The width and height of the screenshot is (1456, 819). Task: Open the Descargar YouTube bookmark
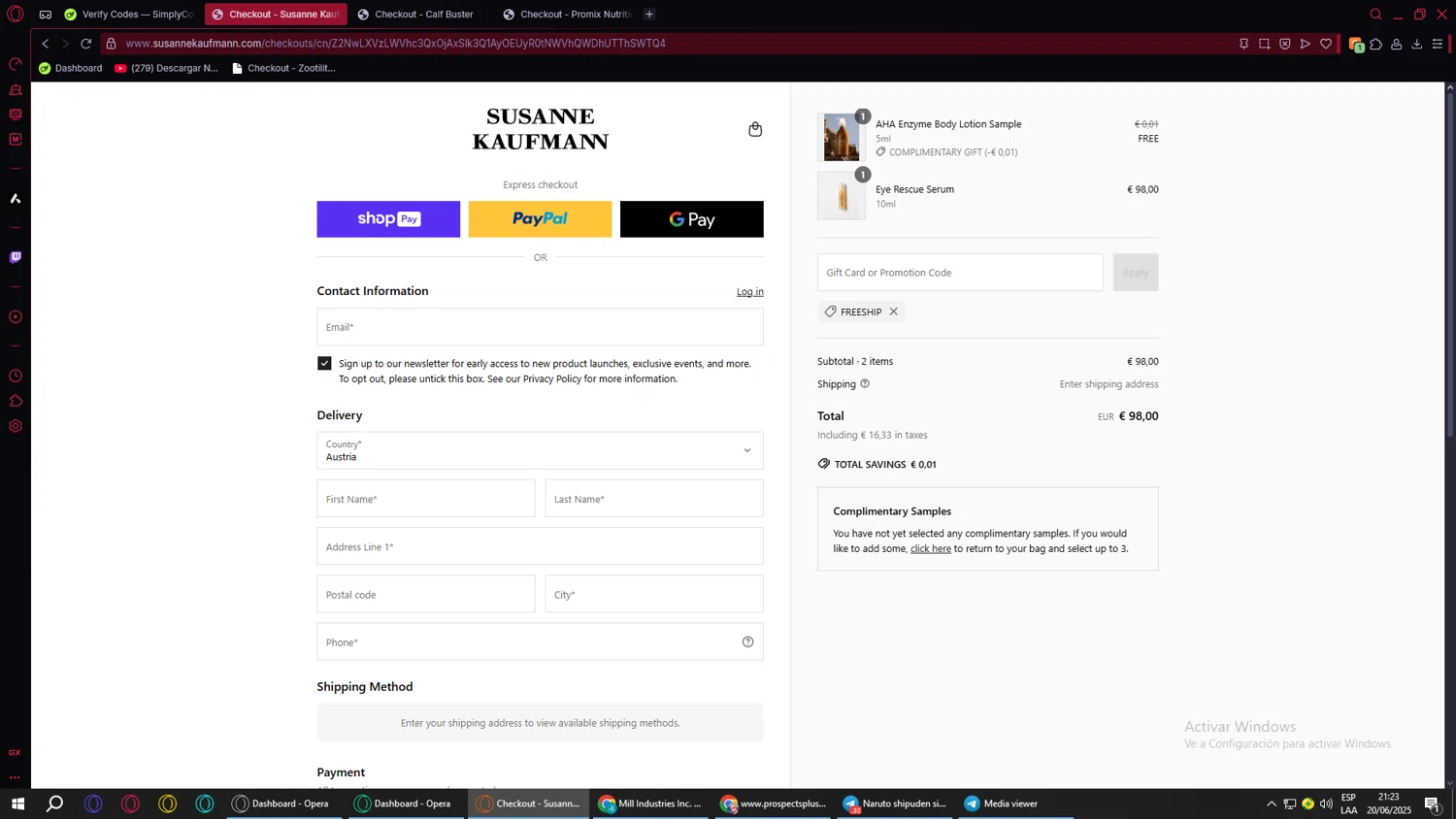pos(166,68)
